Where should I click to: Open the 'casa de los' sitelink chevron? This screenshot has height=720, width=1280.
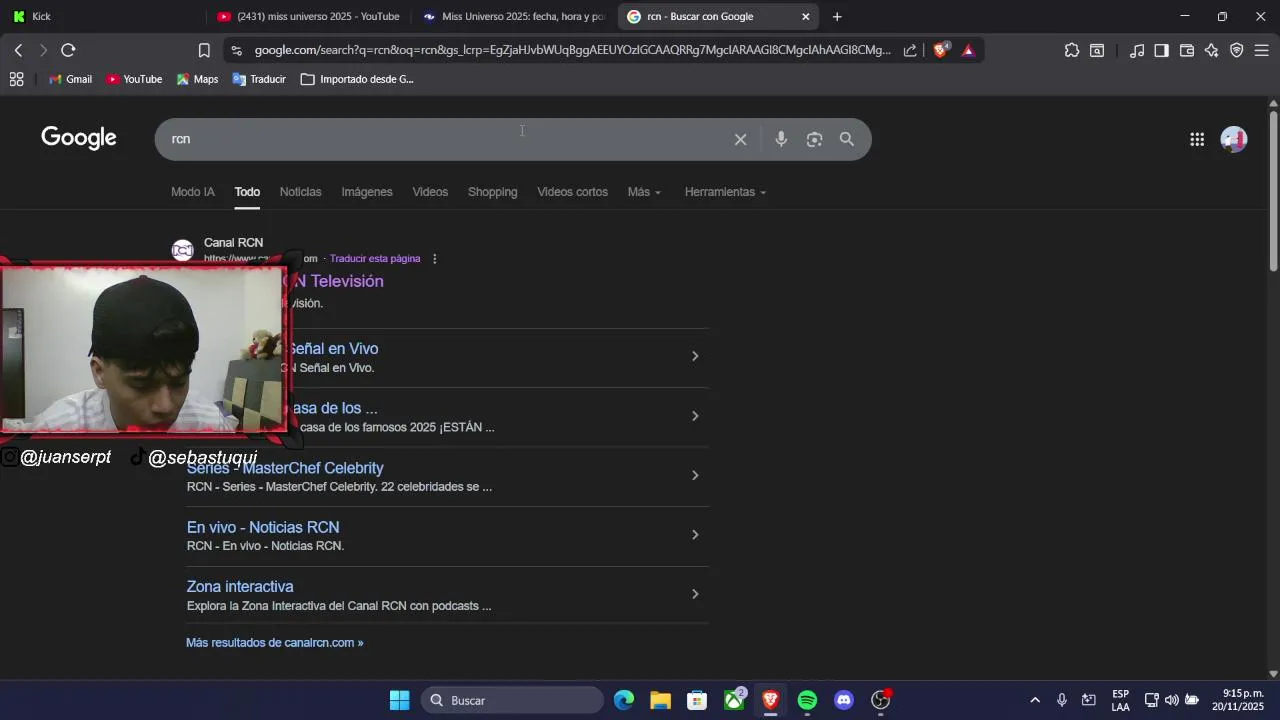point(695,416)
